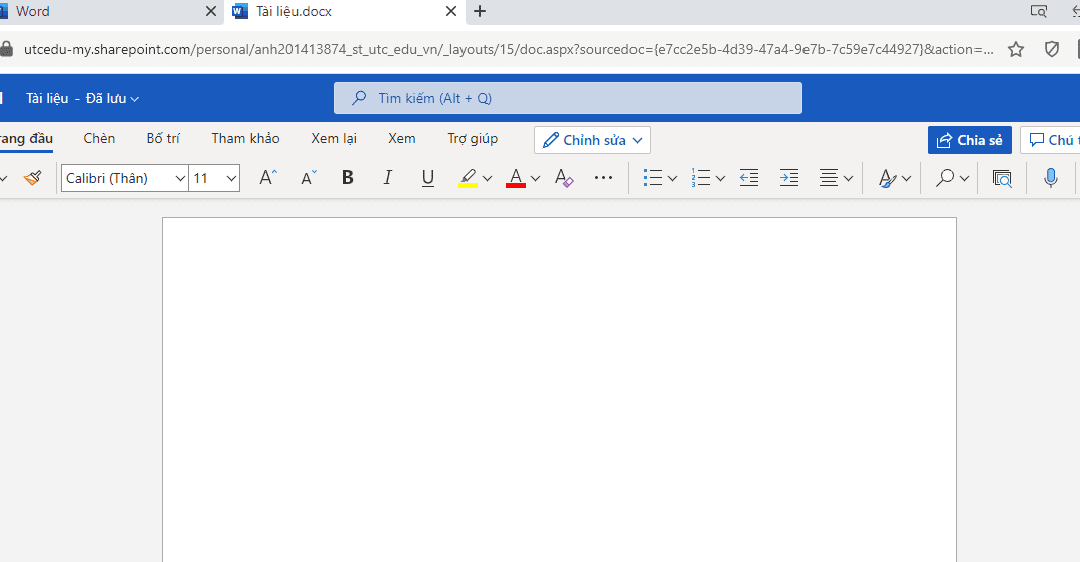Viewport: 1080px width, 562px height.
Task: Expand Find options dropdown arrow
Action: click(x=964, y=179)
